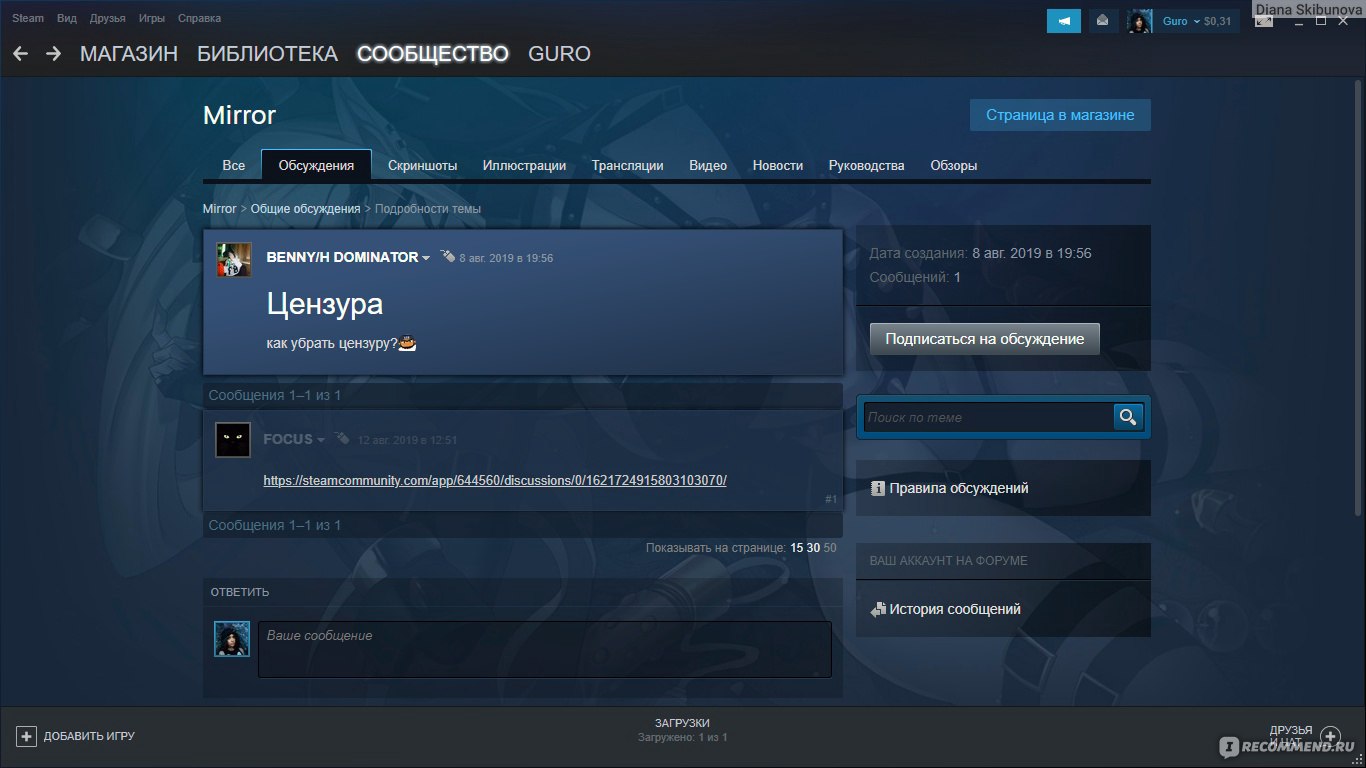Viewport: 1366px width, 768px height.
Task: Switch to the Обзоры tab
Action: 954,165
